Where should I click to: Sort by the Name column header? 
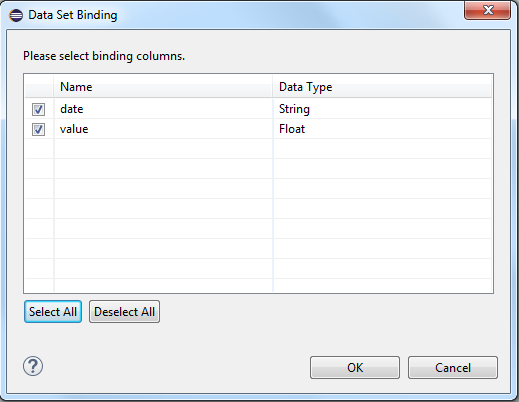coord(163,87)
